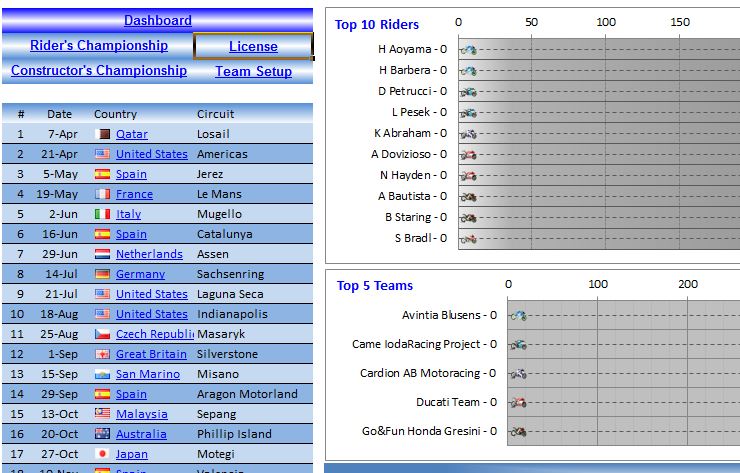Viewport: 740px width, 473px height.
Task: Click H Aoyama's motorcycle marker
Action: click(468, 49)
